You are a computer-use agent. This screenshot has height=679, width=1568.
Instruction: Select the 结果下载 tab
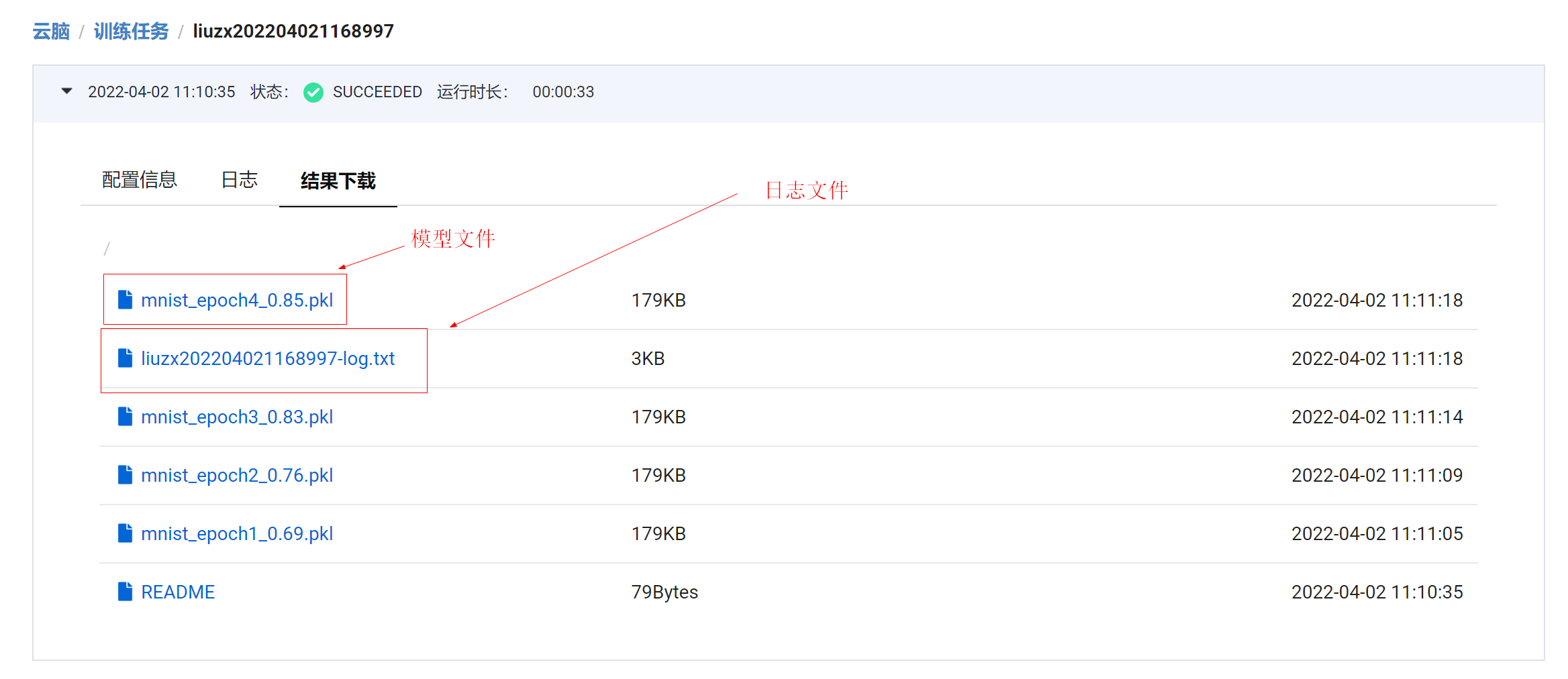click(x=338, y=180)
